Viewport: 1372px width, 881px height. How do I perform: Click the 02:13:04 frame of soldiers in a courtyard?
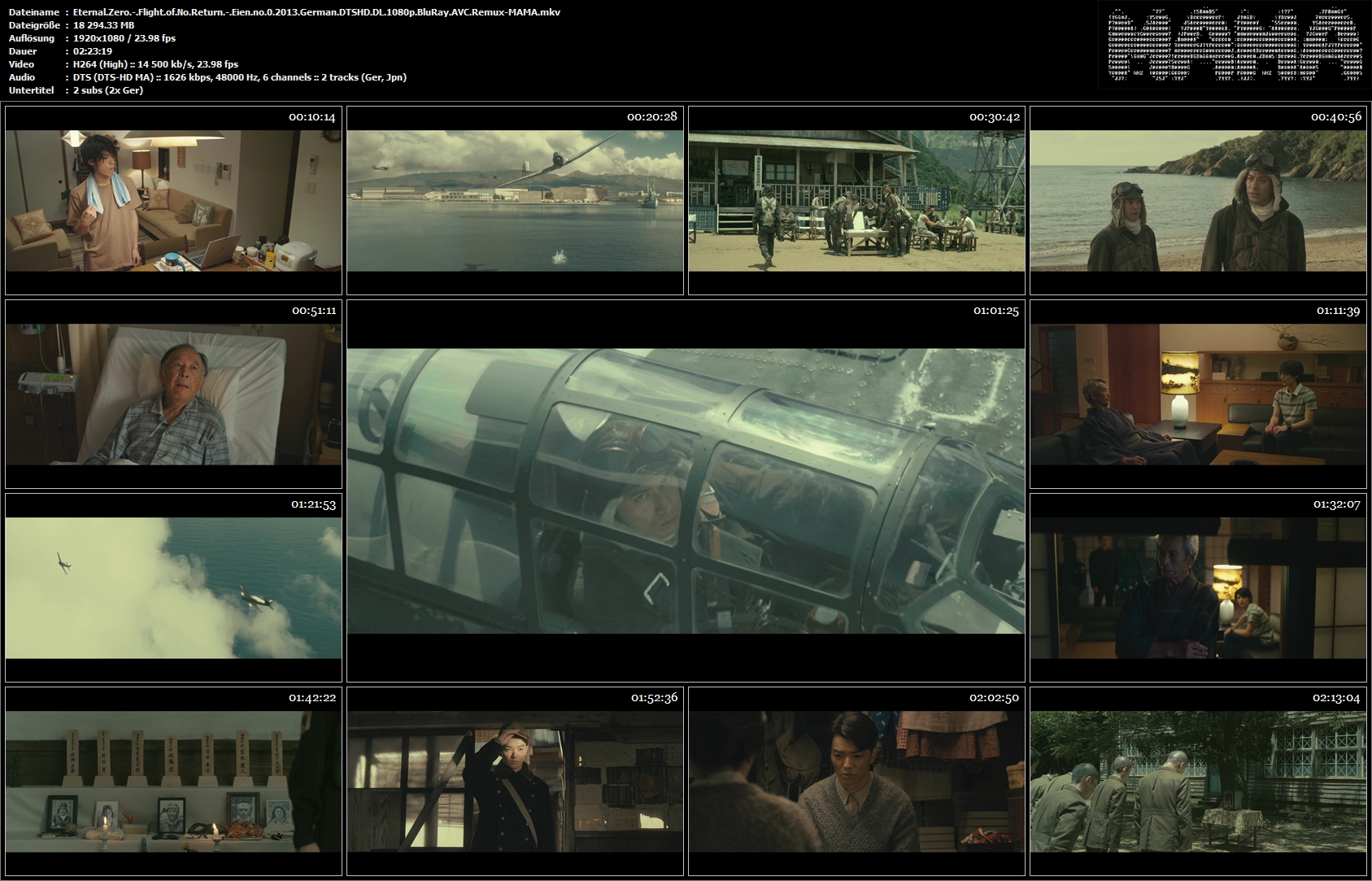tap(1198, 781)
